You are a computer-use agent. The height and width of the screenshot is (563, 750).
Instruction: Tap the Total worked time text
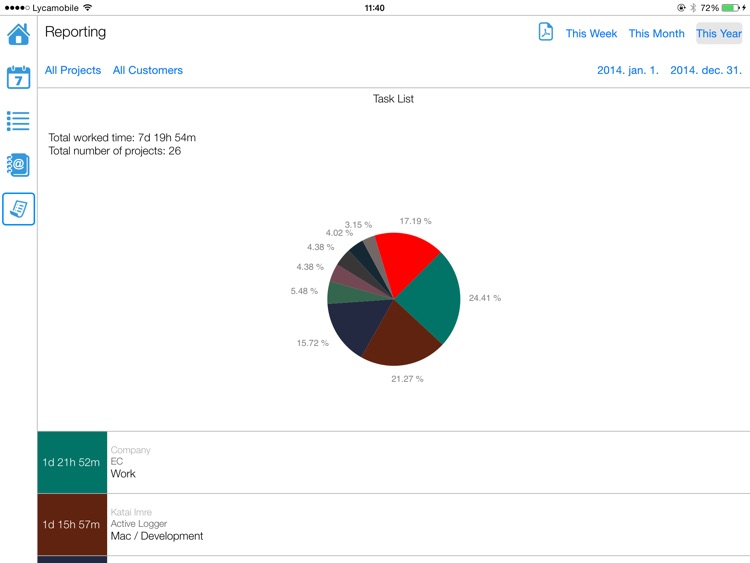point(122,138)
